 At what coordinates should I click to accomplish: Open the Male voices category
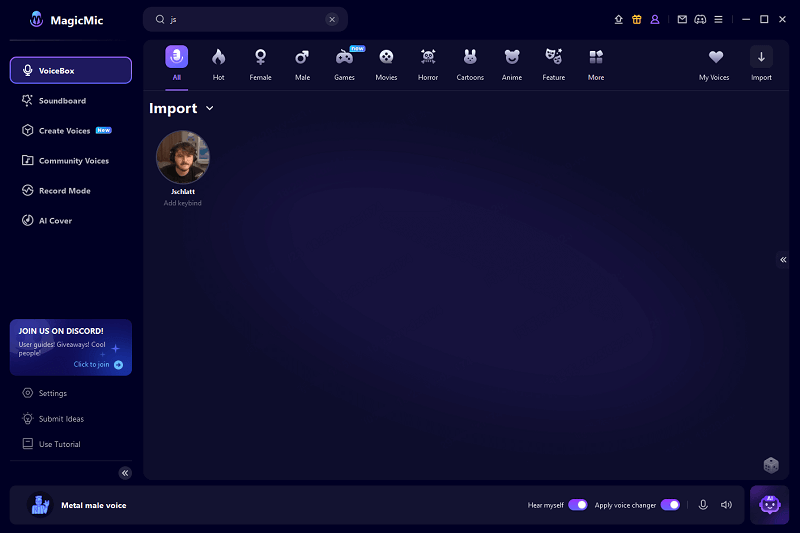tap(302, 64)
